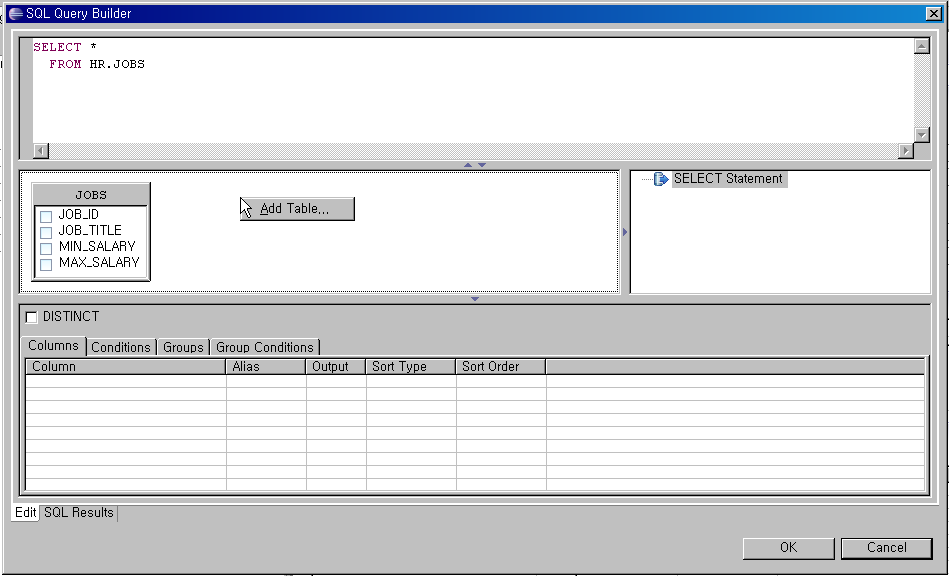
Task: Click the SQL editor scroll up arrow
Action: click(x=921, y=46)
